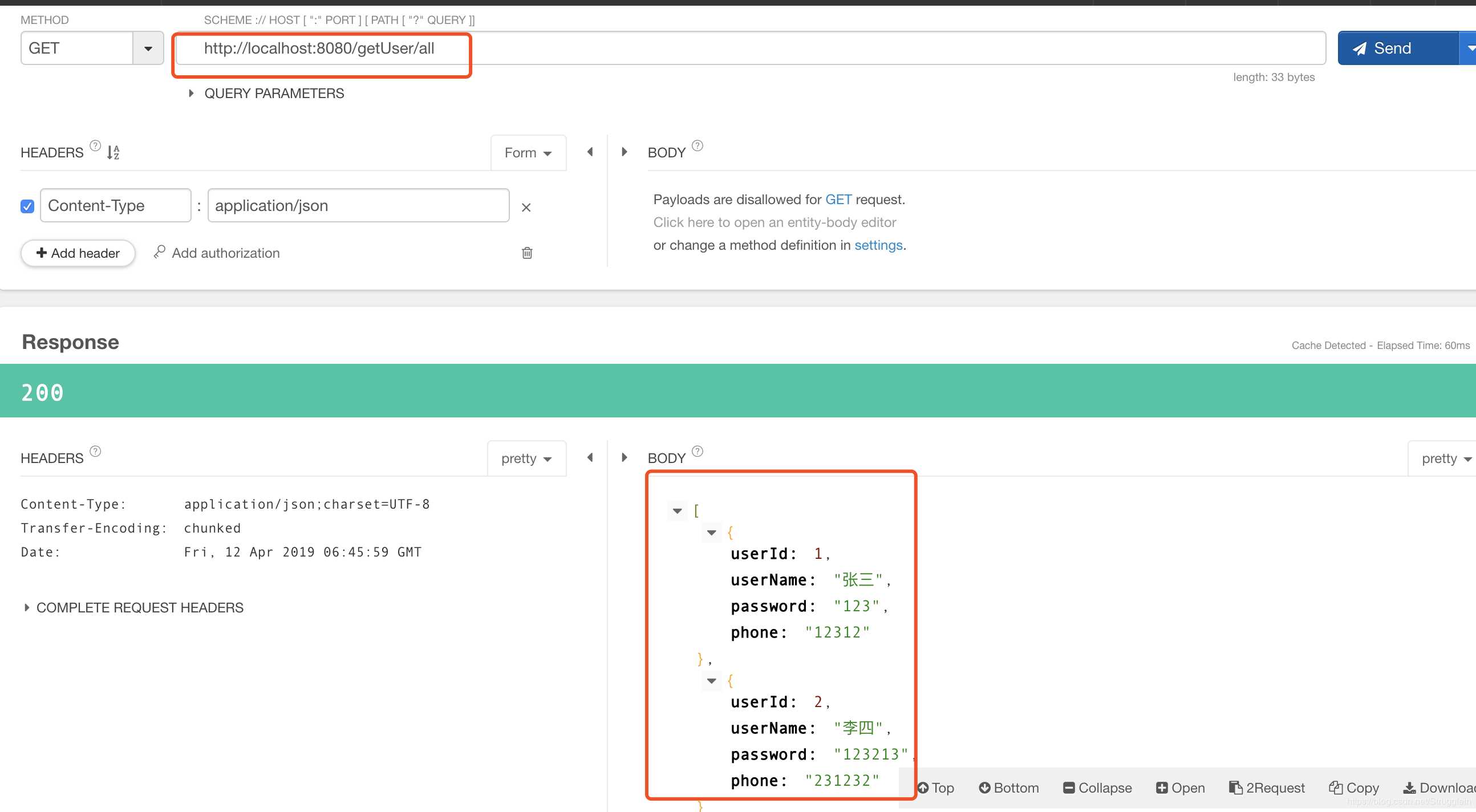This screenshot has height=812, width=1476.
Task: Click the request BODY help icon
Action: (x=698, y=145)
